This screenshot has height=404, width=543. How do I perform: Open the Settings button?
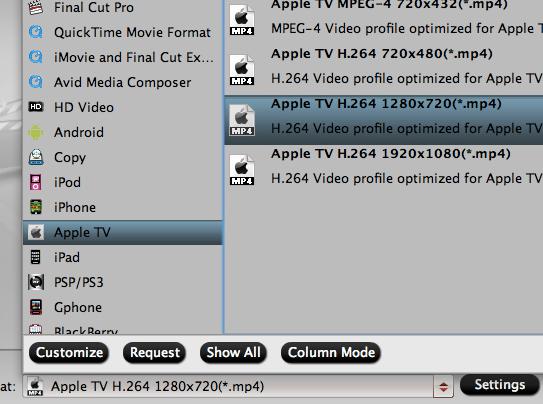tap(500, 385)
